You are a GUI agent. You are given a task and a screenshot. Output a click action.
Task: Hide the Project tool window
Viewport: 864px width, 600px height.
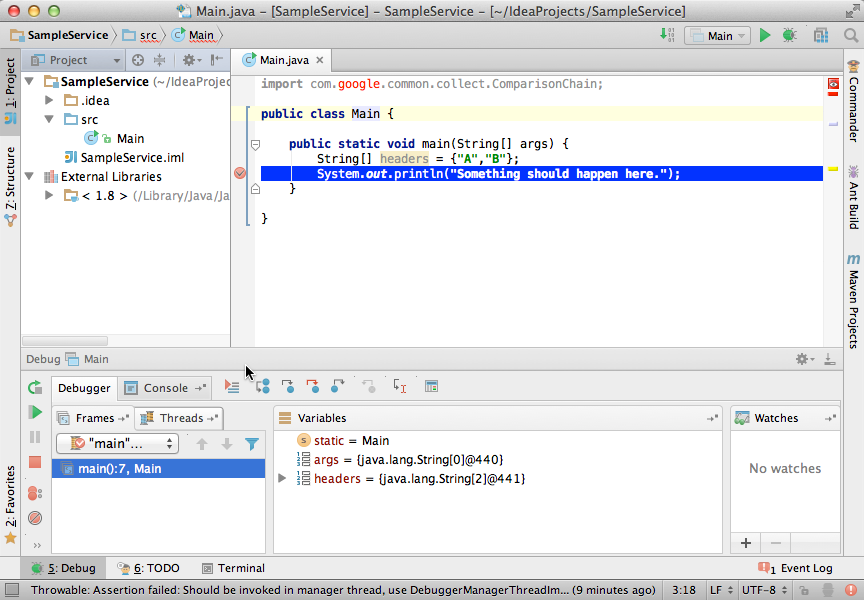(x=217, y=60)
